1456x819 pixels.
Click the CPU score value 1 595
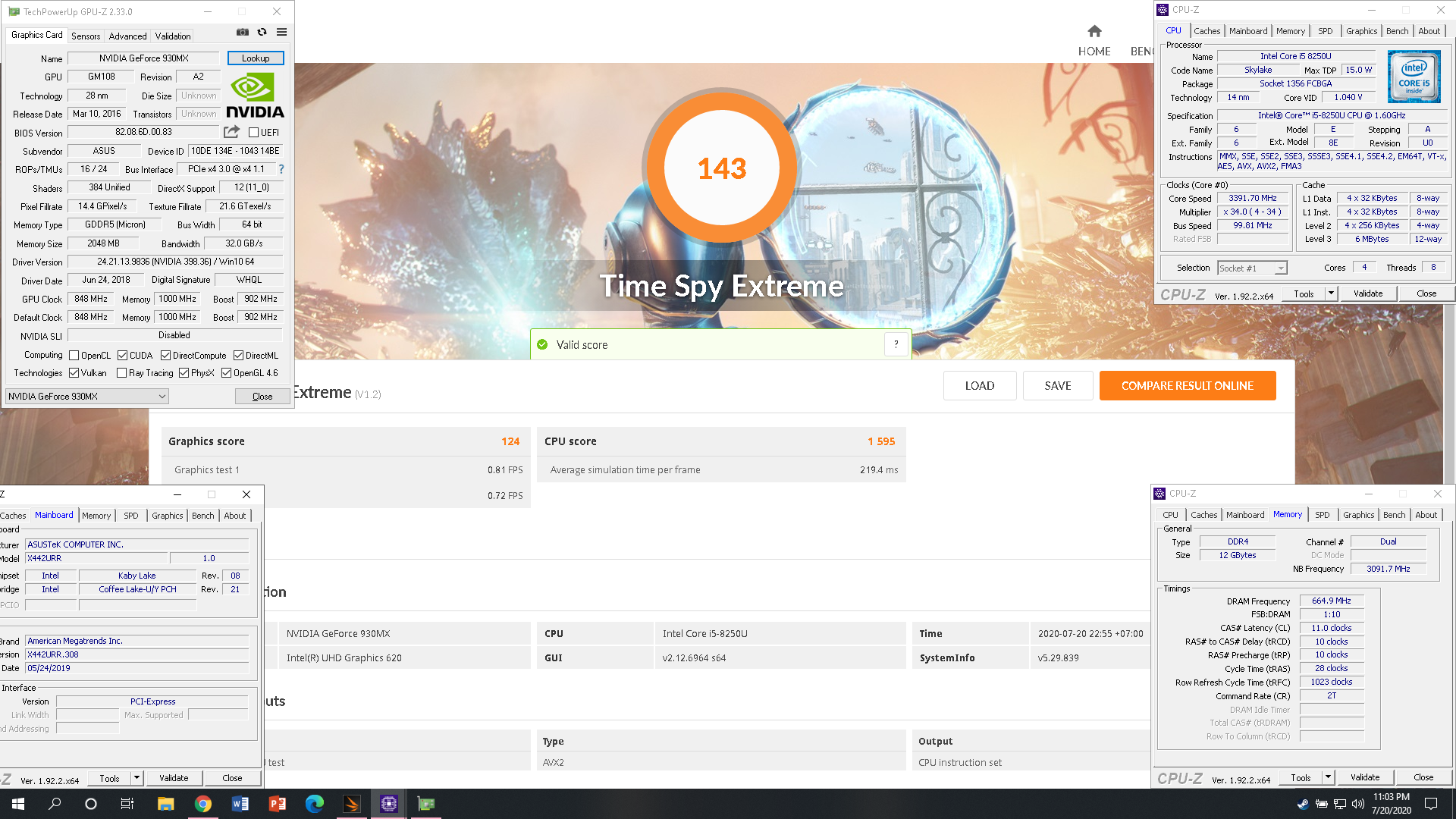coord(881,441)
